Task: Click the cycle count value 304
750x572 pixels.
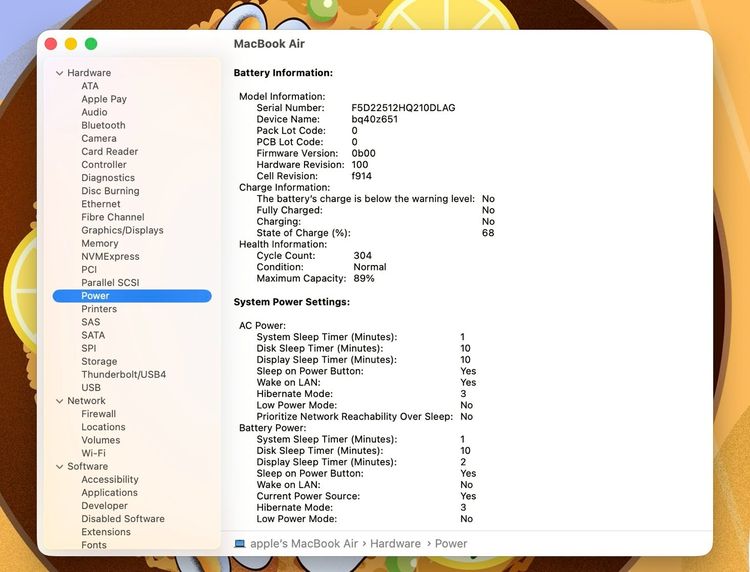Action: click(363, 256)
